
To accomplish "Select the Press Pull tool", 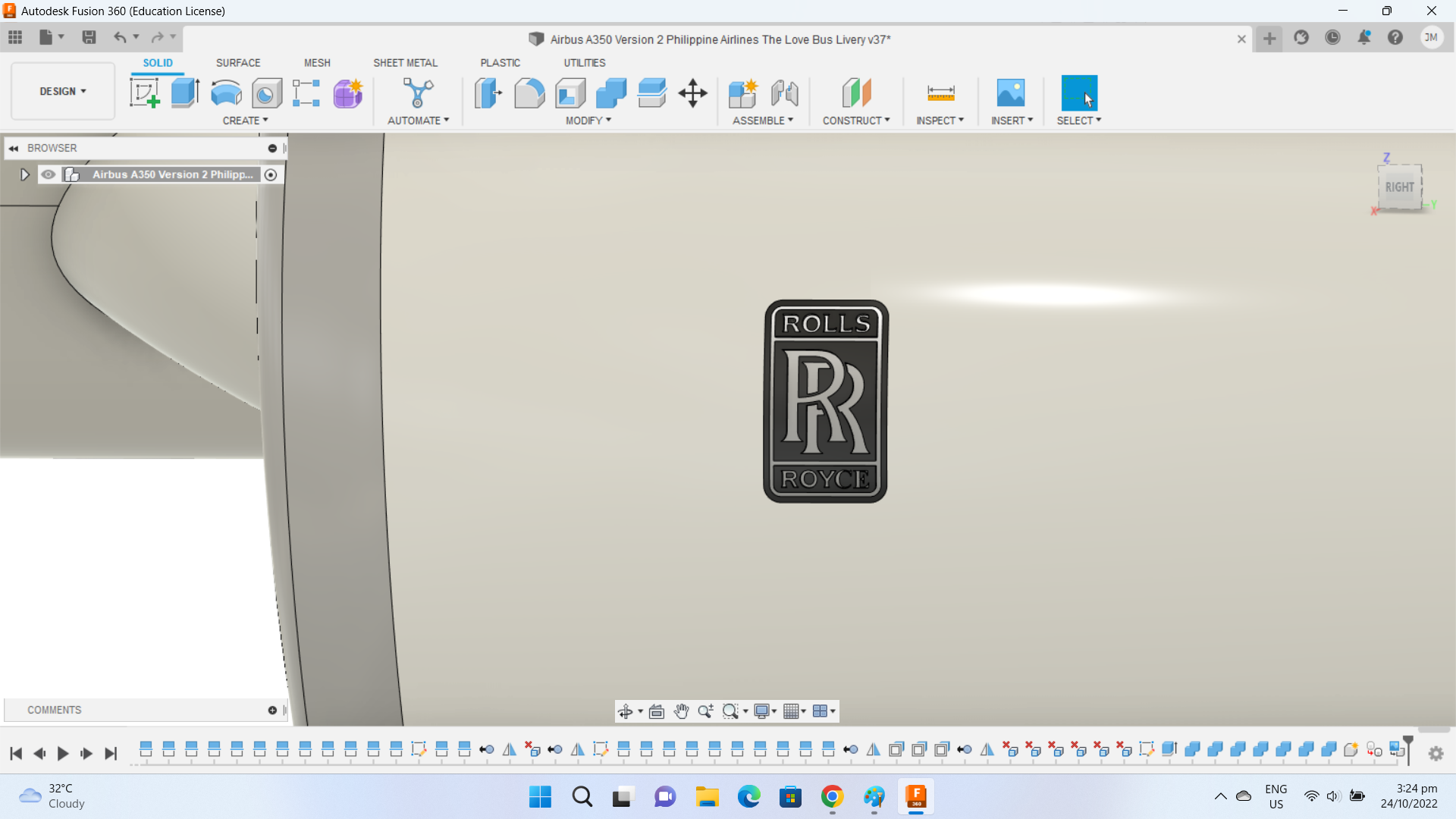I will tap(488, 93).
